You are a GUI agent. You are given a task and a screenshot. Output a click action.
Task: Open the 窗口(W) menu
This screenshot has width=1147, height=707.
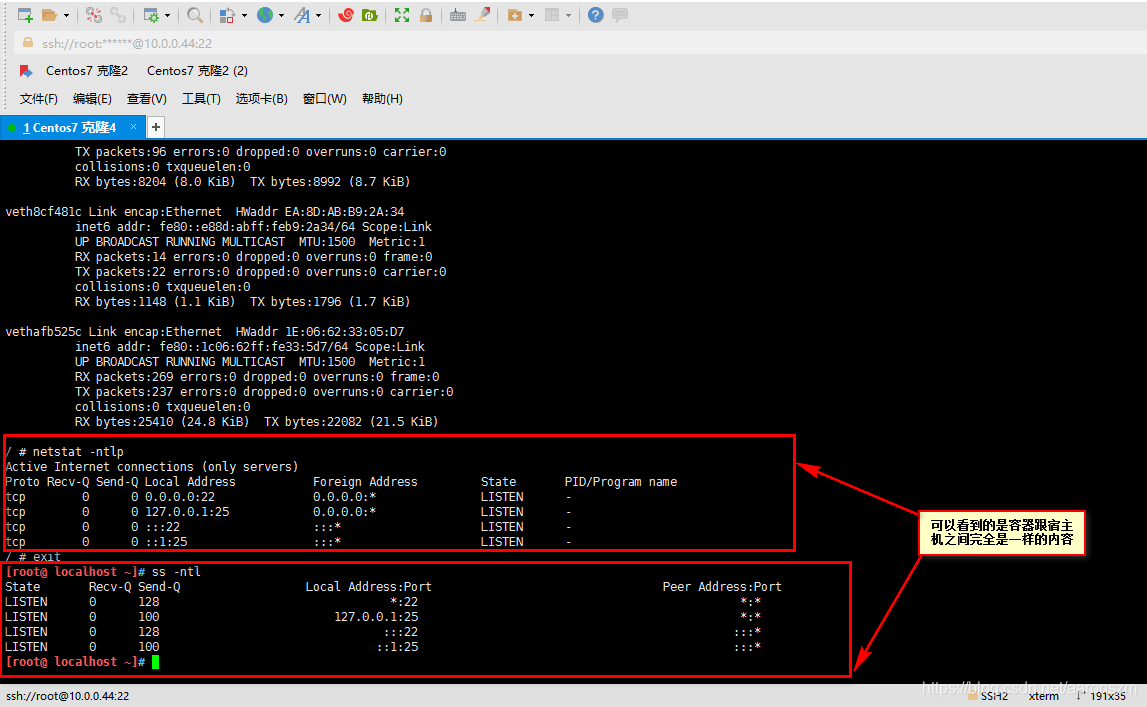click(x=325, y=99)
